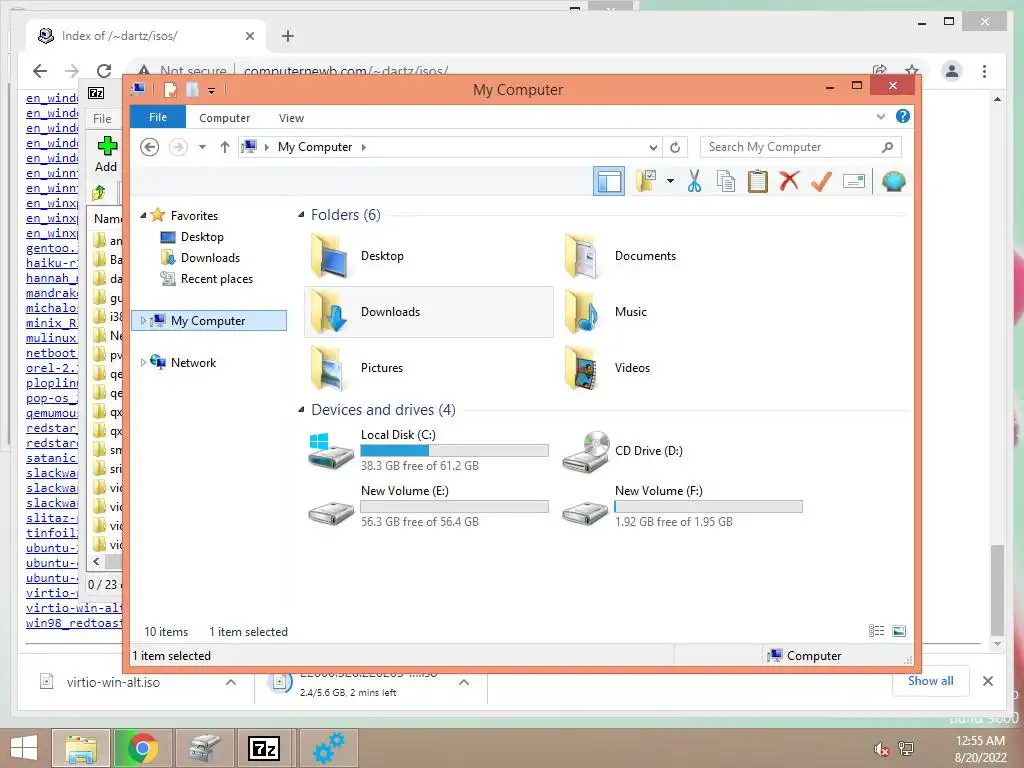
Task: Click the 7-Zip taskbar icon
Action: tap(264, 748)
